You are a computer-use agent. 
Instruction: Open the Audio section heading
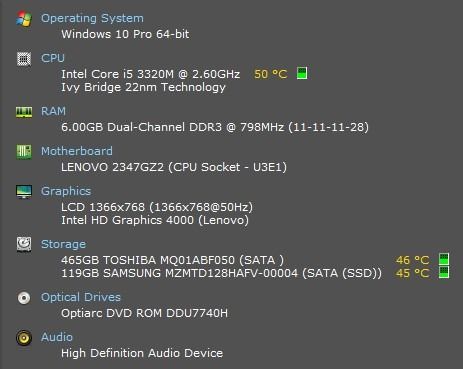coord(57,337)
